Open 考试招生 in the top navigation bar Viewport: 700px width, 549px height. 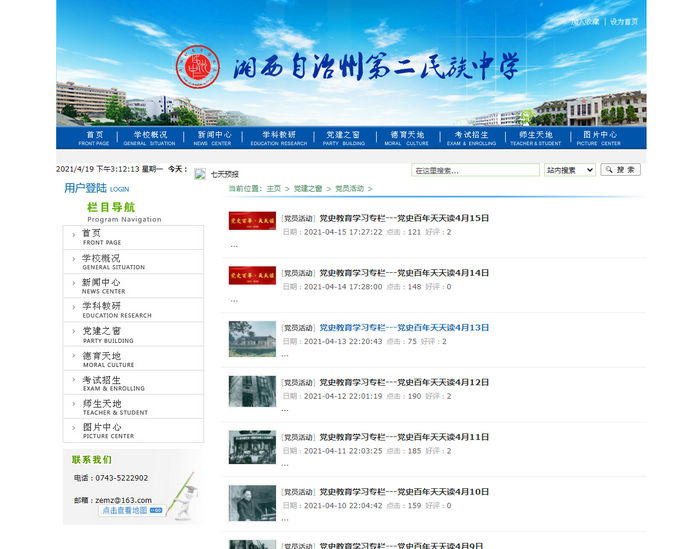[471, 138]
